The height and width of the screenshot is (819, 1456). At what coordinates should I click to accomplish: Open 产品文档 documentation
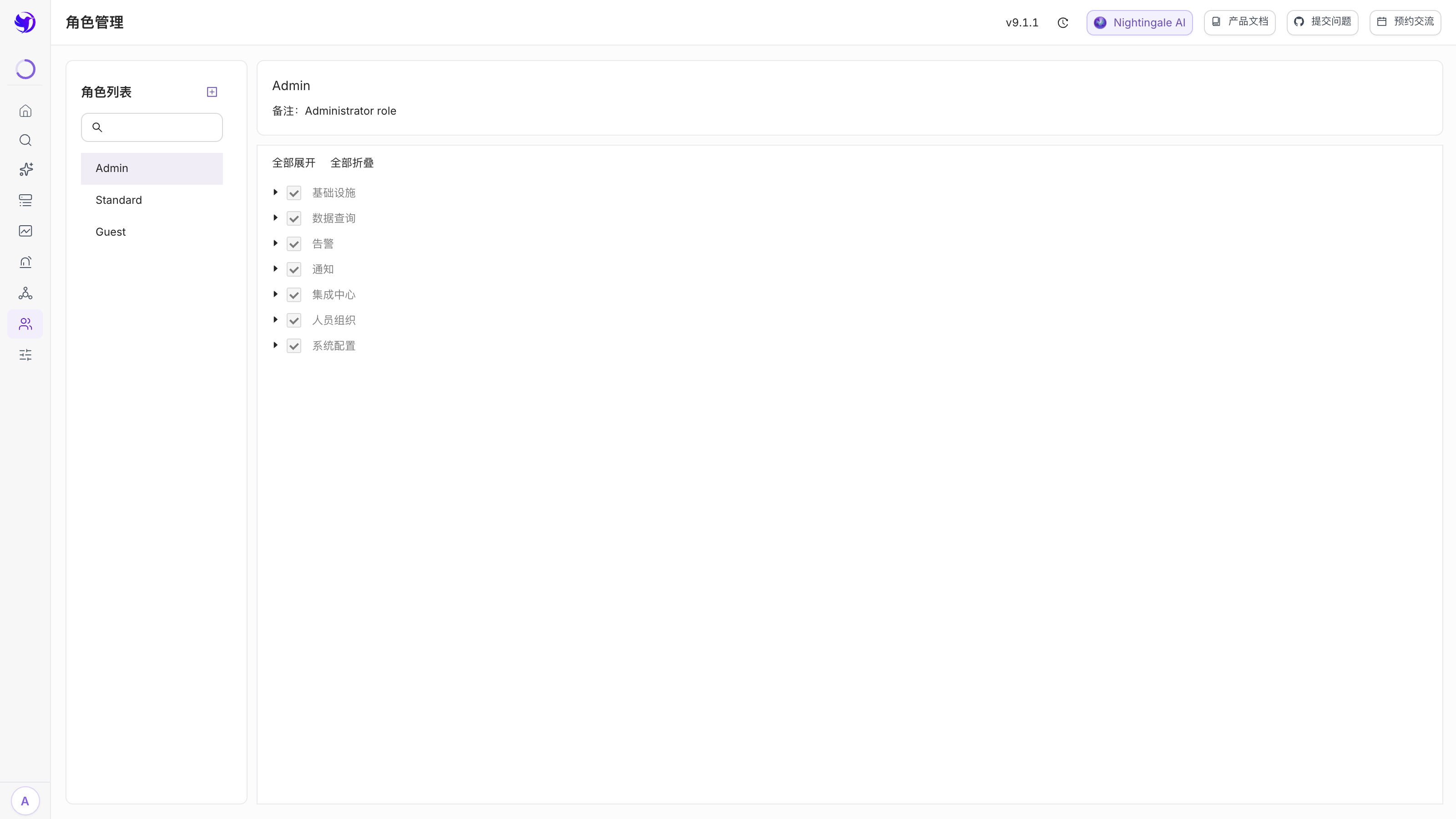coord(1239,22)
